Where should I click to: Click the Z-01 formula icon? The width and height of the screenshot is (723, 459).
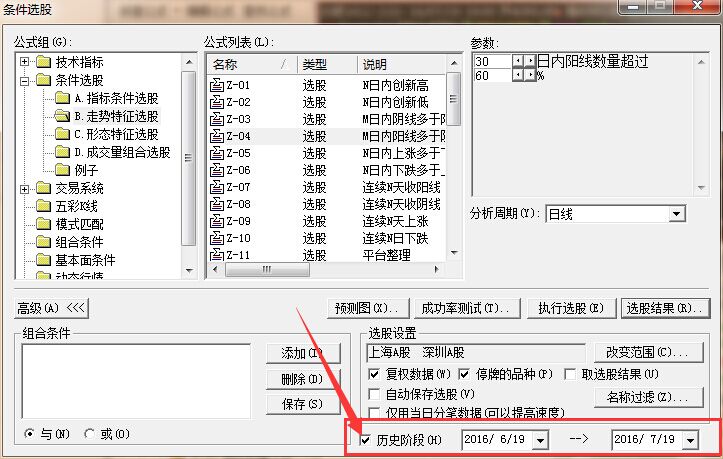(x=217, y=85)
